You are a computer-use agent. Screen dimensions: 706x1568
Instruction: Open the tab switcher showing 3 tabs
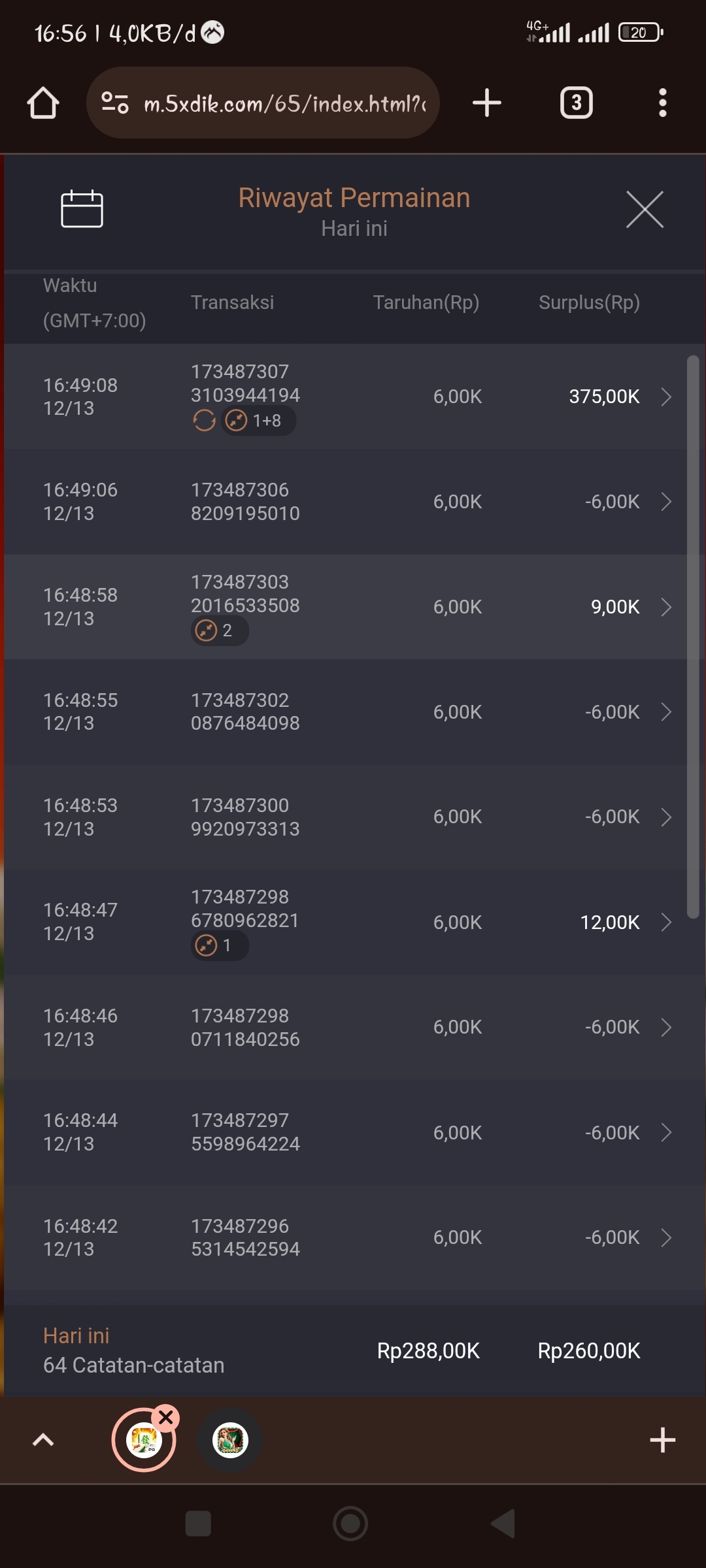pyautogui.click(x=576, y=103)
